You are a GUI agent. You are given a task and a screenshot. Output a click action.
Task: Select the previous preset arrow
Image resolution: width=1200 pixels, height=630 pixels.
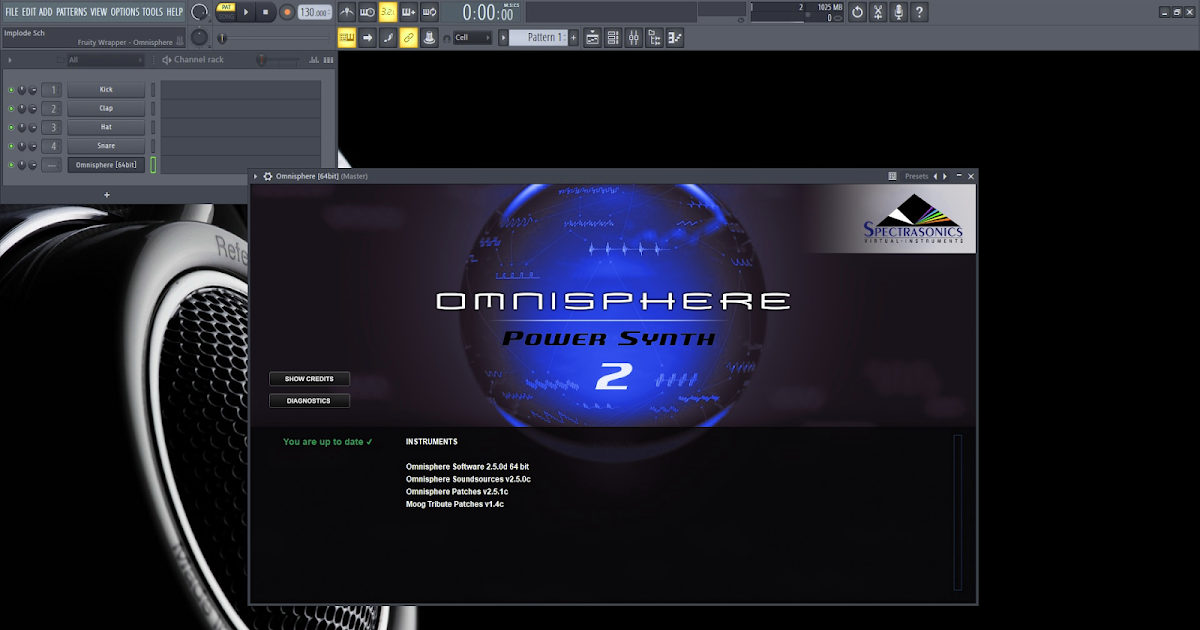point(935,176)
